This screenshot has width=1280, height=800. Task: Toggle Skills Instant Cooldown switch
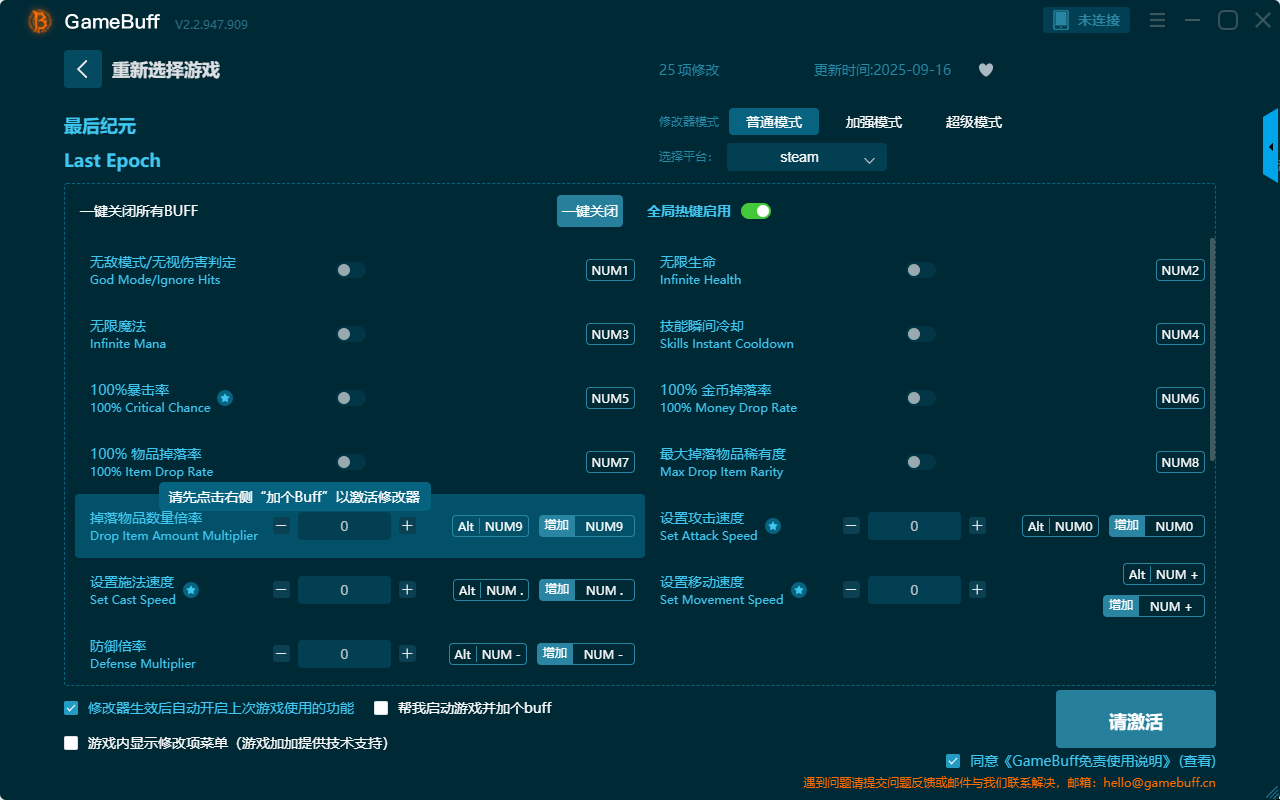(x=921, y=334)
